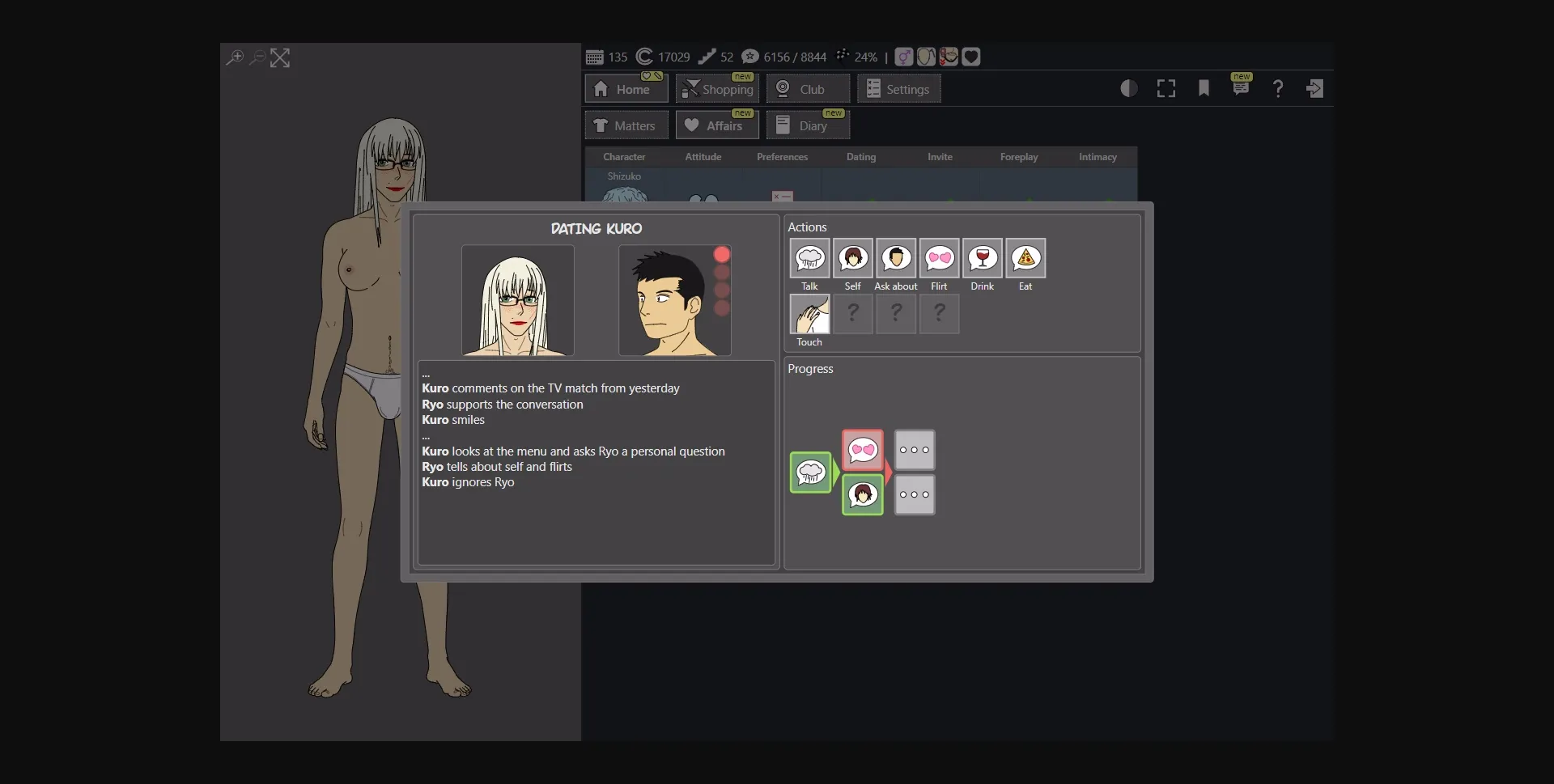Click the Settings button
1554x784 pixels.
point(898,88)
